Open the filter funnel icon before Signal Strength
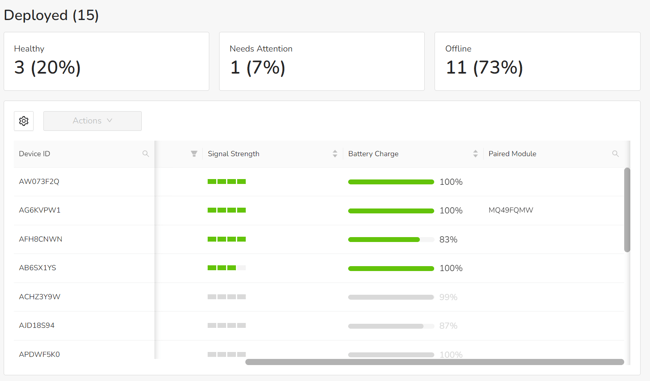The width and height of the screenshot is (650, 381). click(194, 154)
